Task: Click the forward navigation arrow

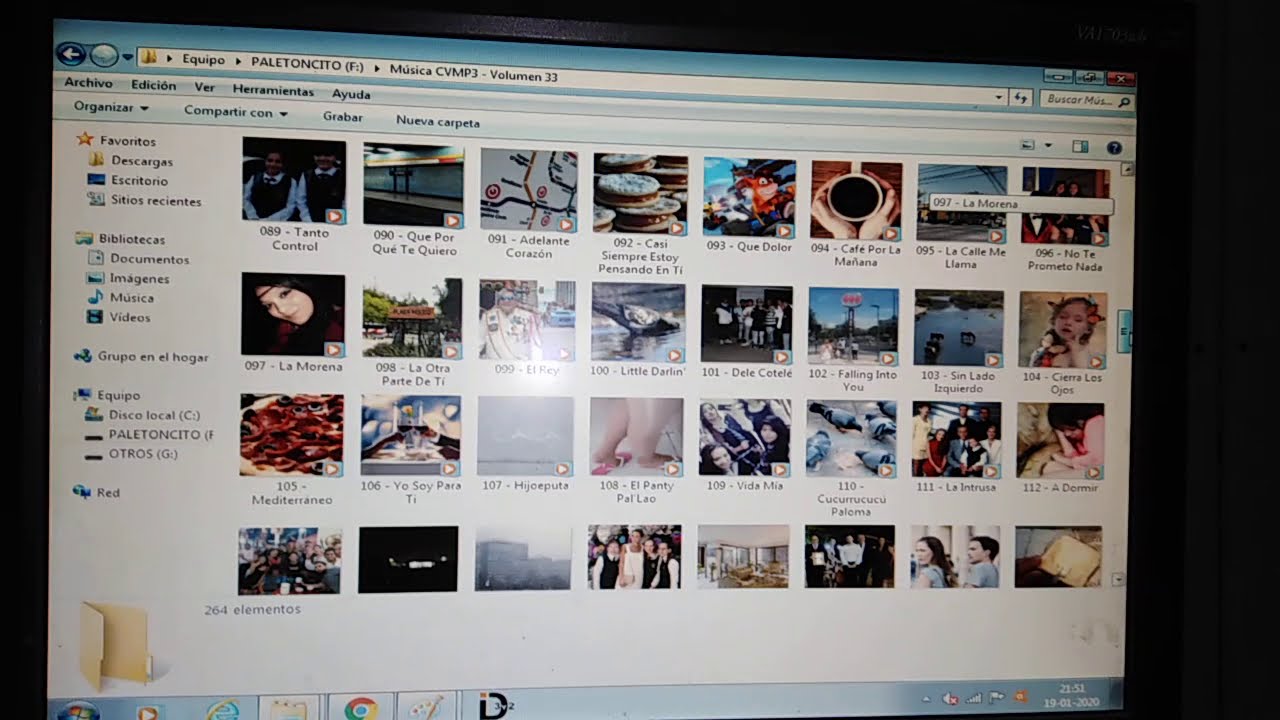Action: [x=104, y=56]
